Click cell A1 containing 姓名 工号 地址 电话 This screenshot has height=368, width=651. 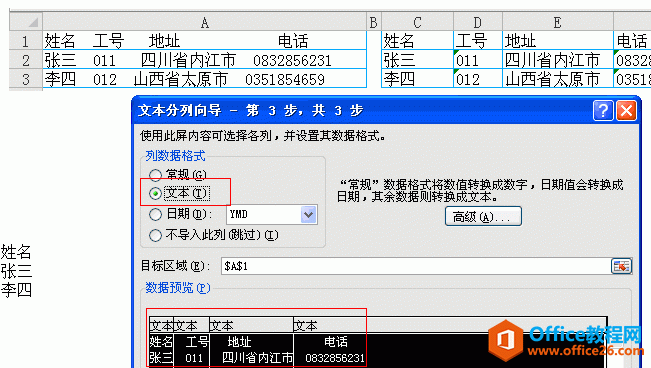click(x=205, y=41)
